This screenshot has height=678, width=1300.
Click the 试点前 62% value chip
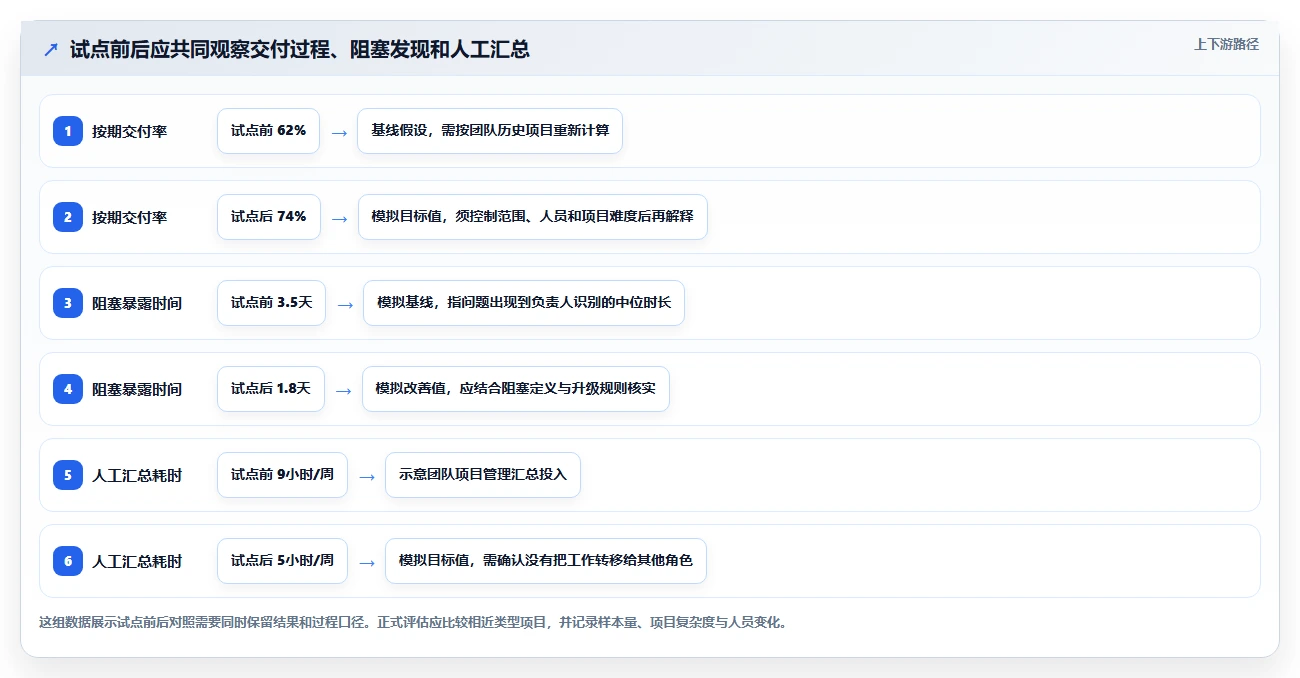[x=268, y=131]
